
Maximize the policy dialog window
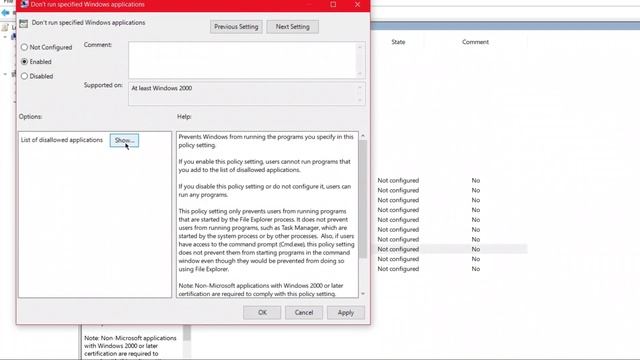click(x=333, y=4)
